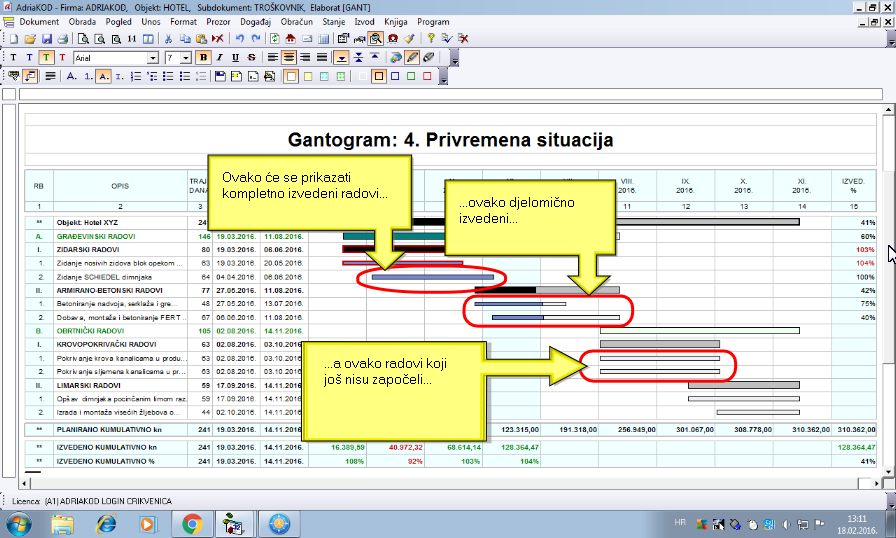
Task: Expand formatting toolbar overflow options
Action: [x=454, y=58]
